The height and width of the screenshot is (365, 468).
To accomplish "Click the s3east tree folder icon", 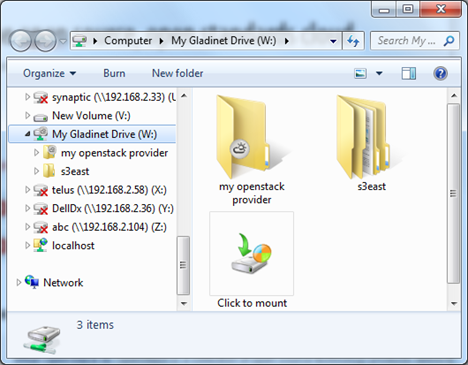I will tap(49, 171).
